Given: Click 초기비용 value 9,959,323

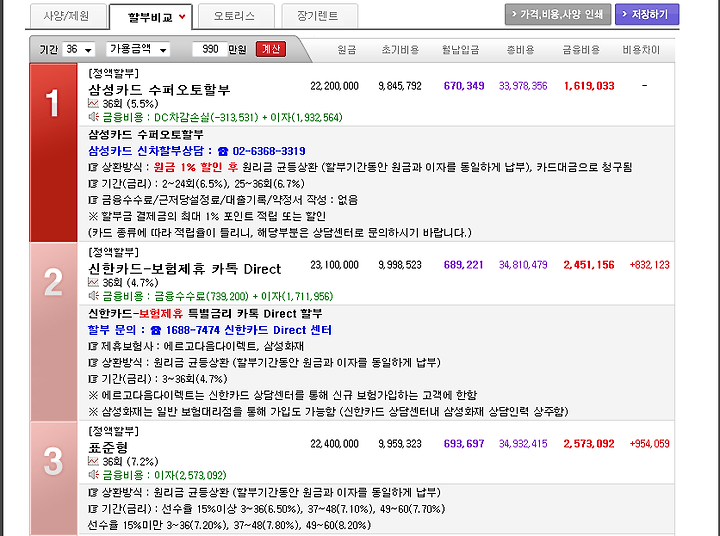Looking at the screenshot, I should tap(400, 444).
